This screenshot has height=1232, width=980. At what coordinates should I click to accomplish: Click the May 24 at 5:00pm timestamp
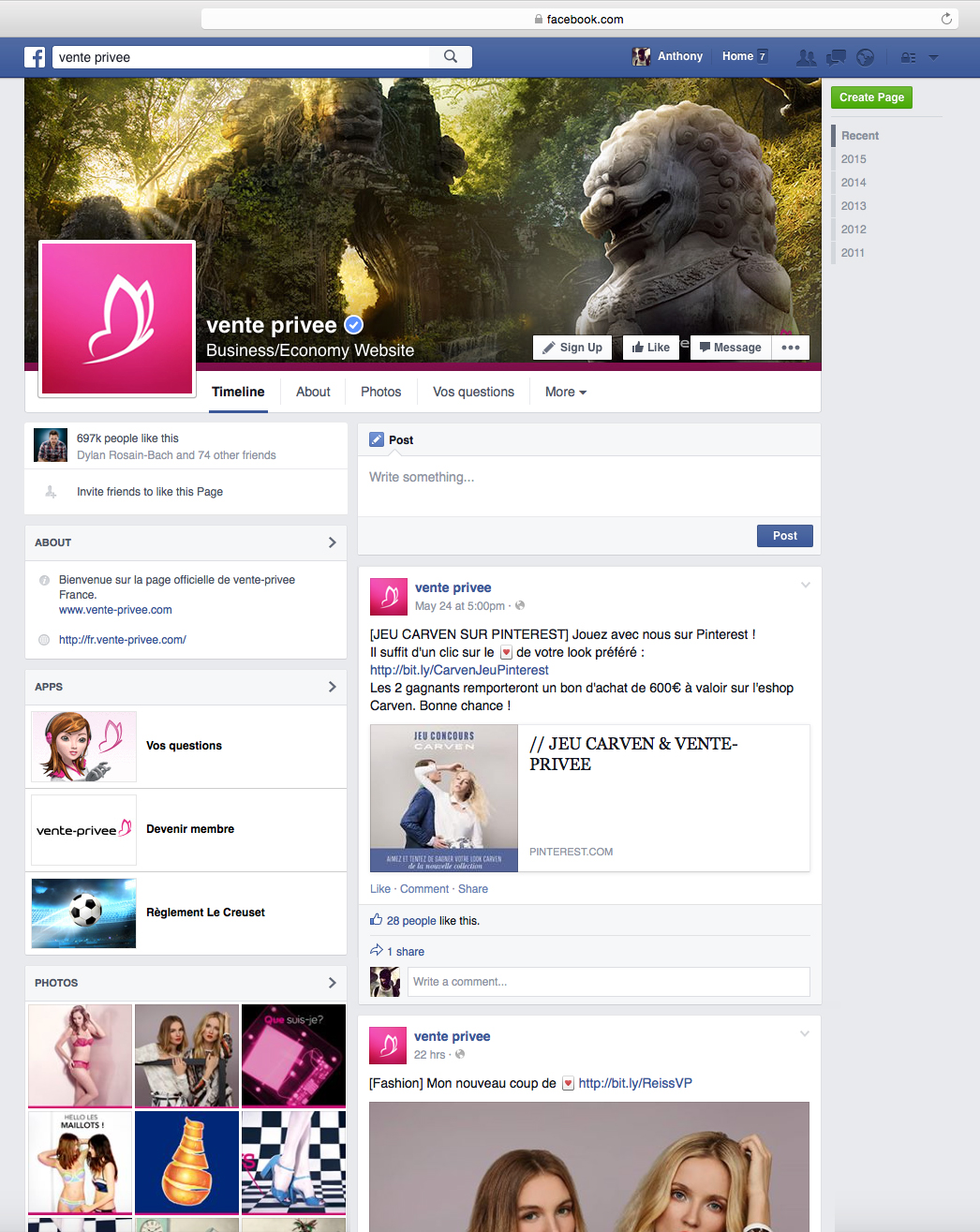459,606
